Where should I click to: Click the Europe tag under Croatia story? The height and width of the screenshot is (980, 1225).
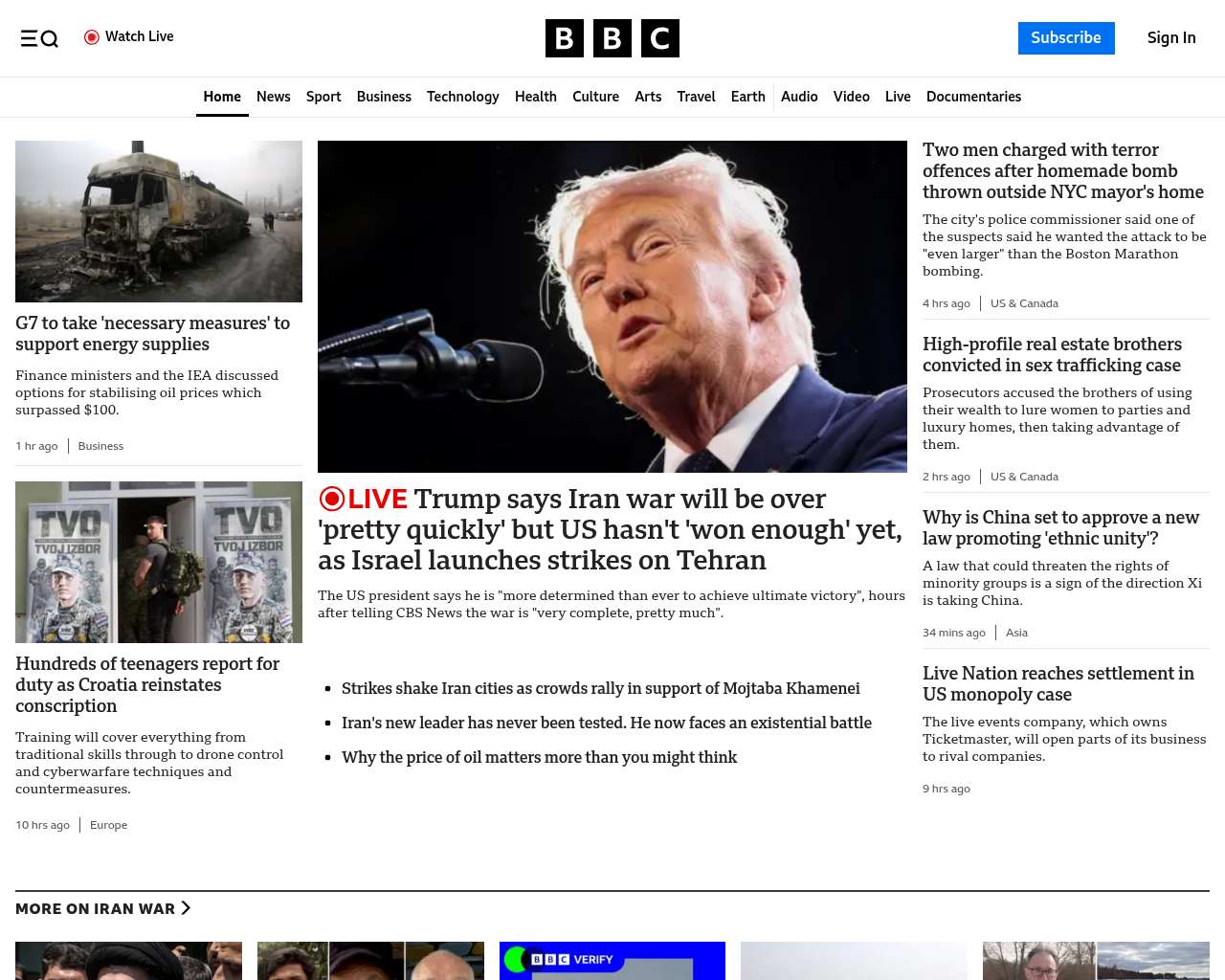[x=108, y=825]
